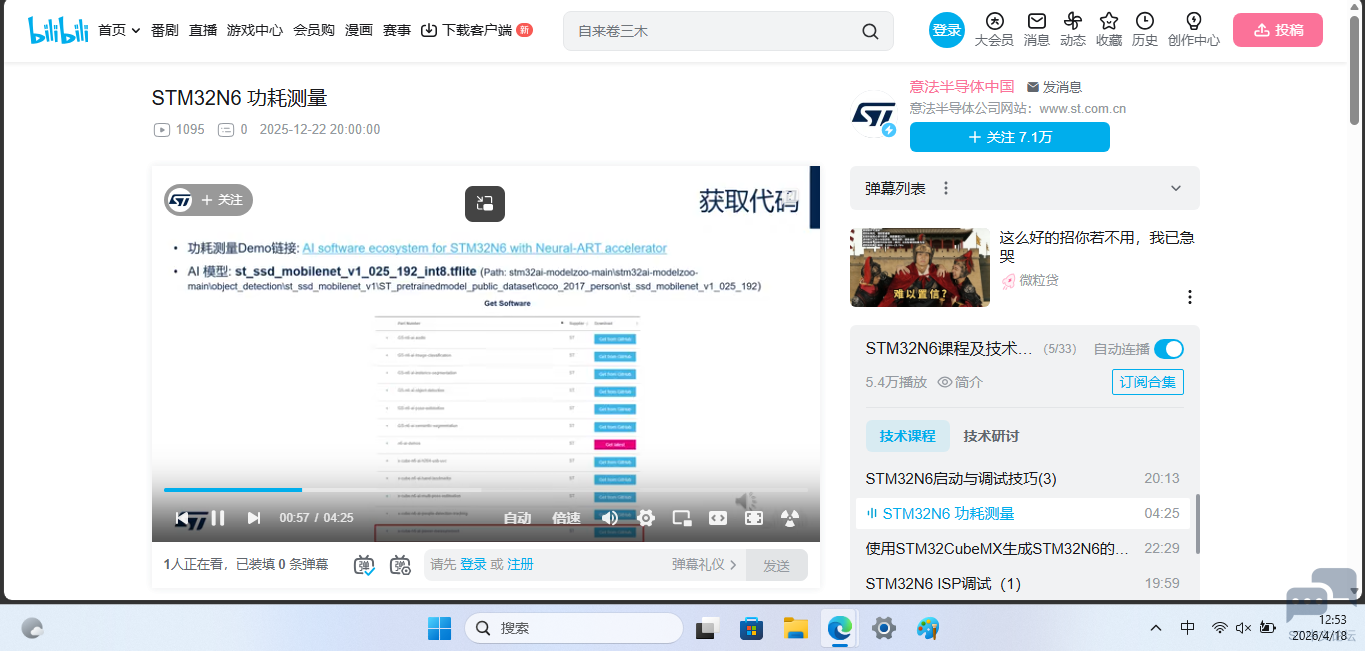This screenshot has height=651, width=1365.
Task: Mute the video volume
Action: (610, 518)
